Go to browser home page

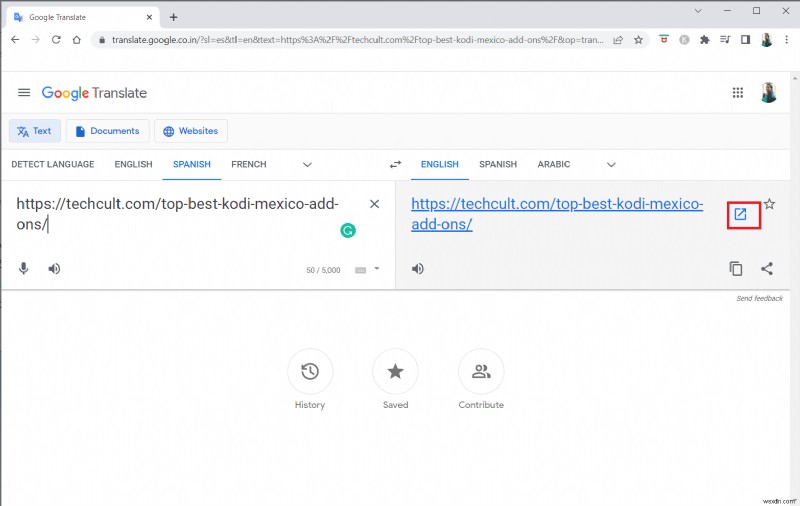tap(77, 40)
